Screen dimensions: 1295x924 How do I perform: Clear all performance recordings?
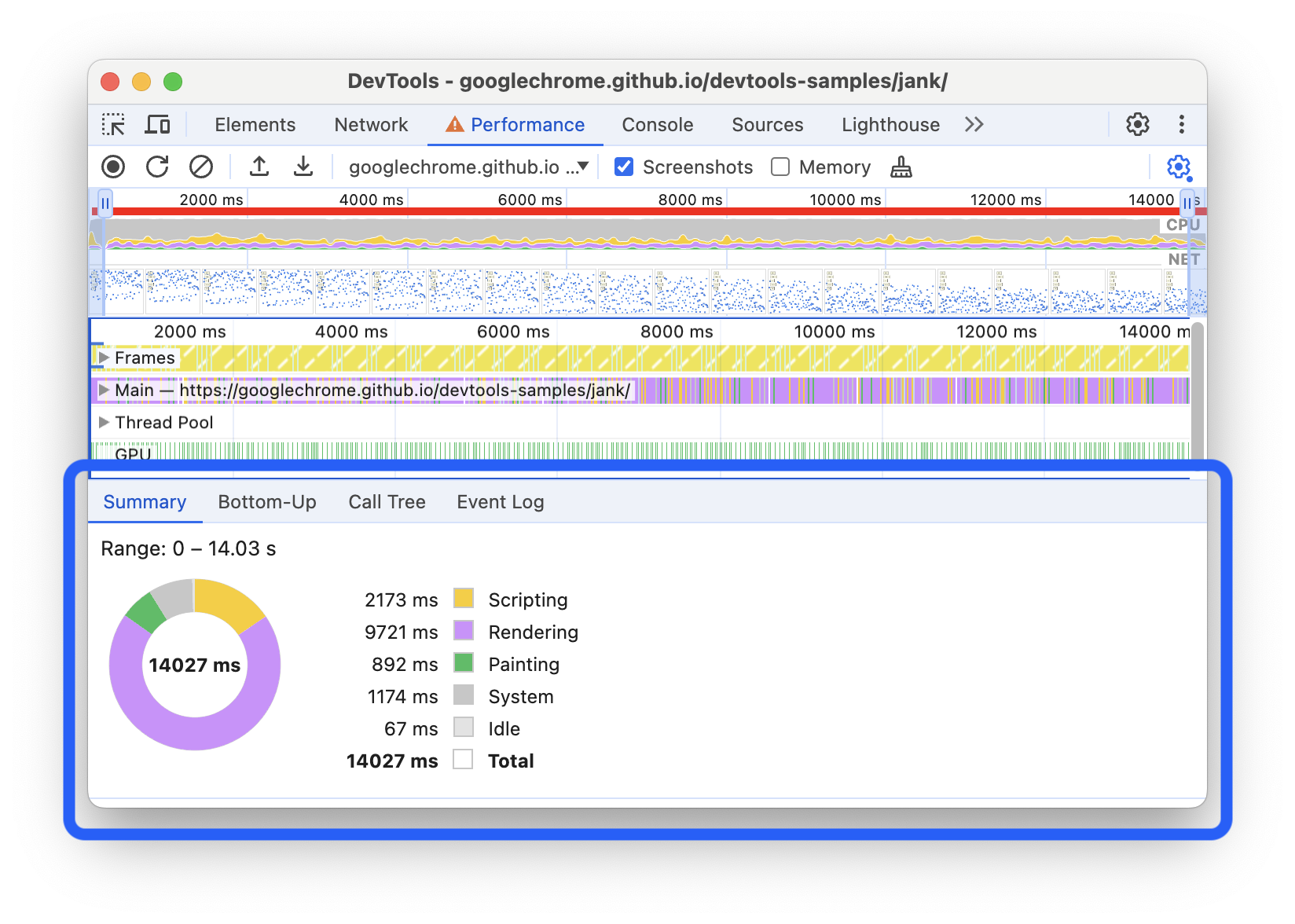point(202,167)
